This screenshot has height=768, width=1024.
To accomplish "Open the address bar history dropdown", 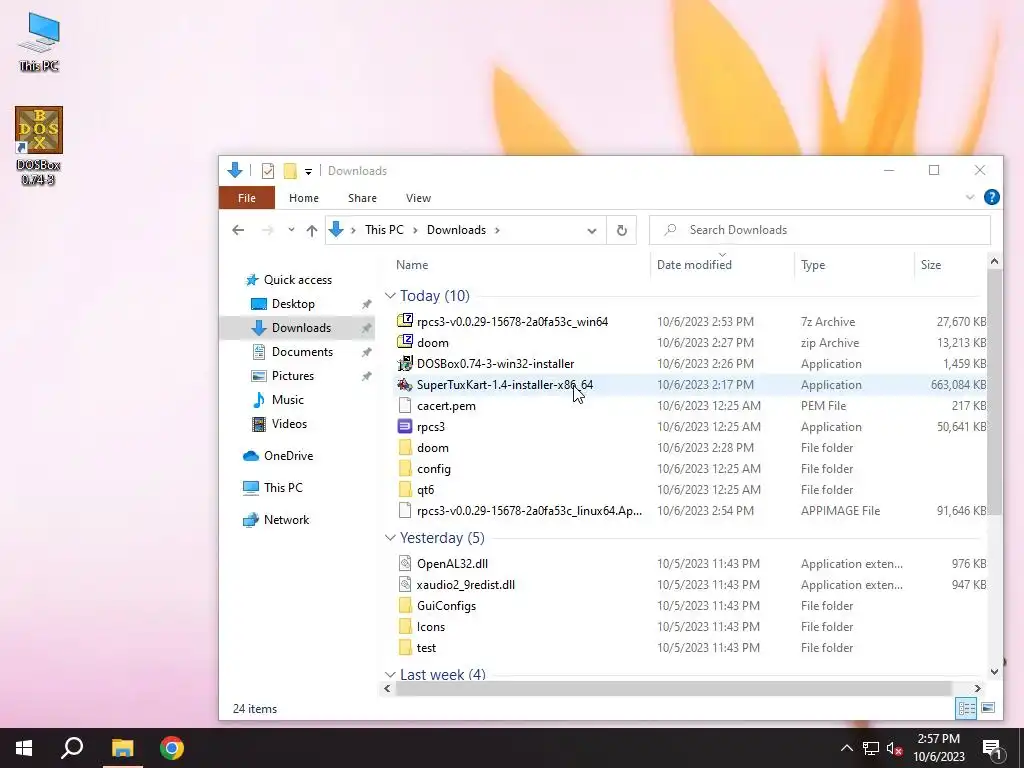I will (x=592, y=231).
